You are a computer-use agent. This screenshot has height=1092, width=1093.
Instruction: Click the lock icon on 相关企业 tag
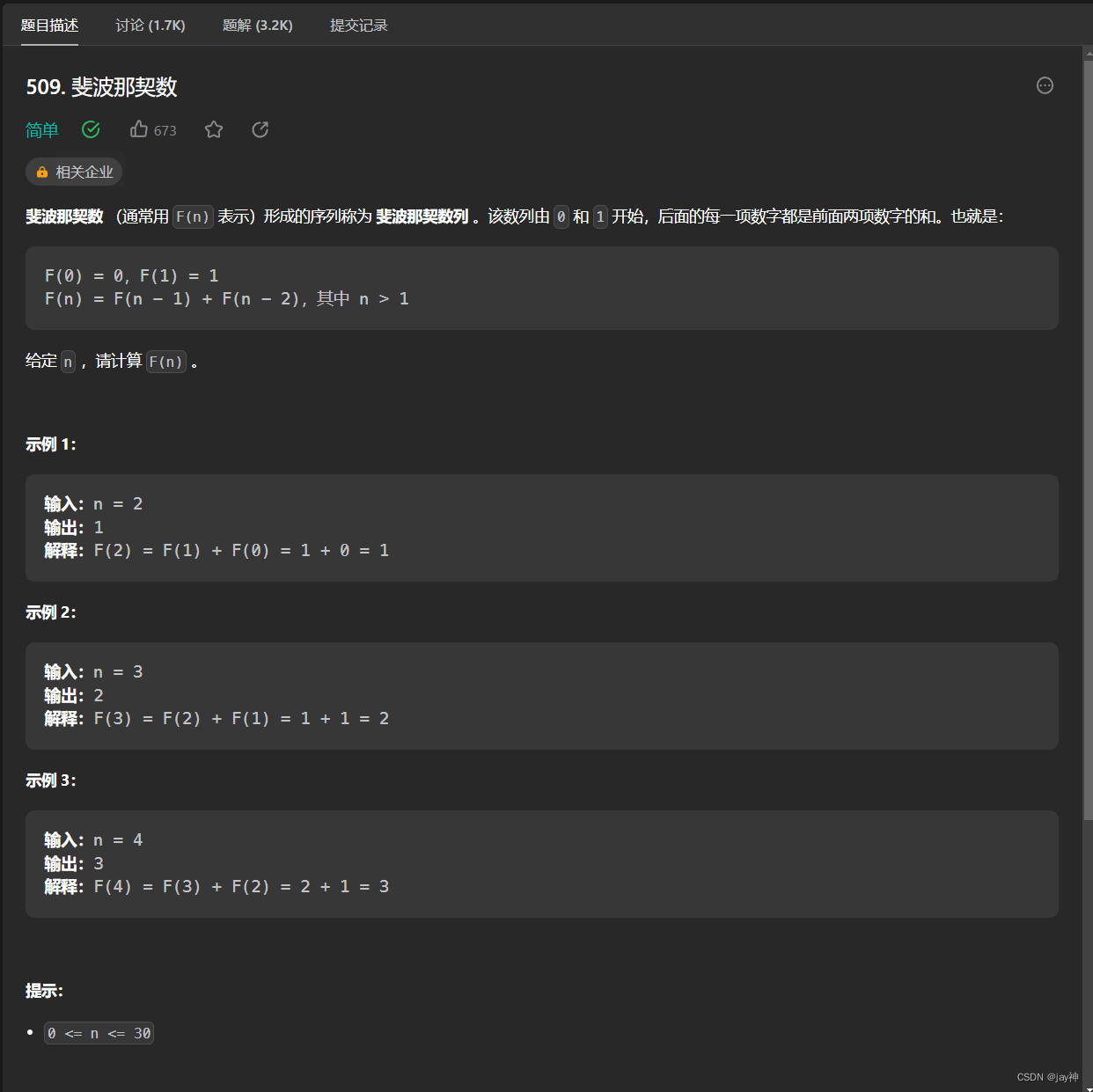(41, 172)
